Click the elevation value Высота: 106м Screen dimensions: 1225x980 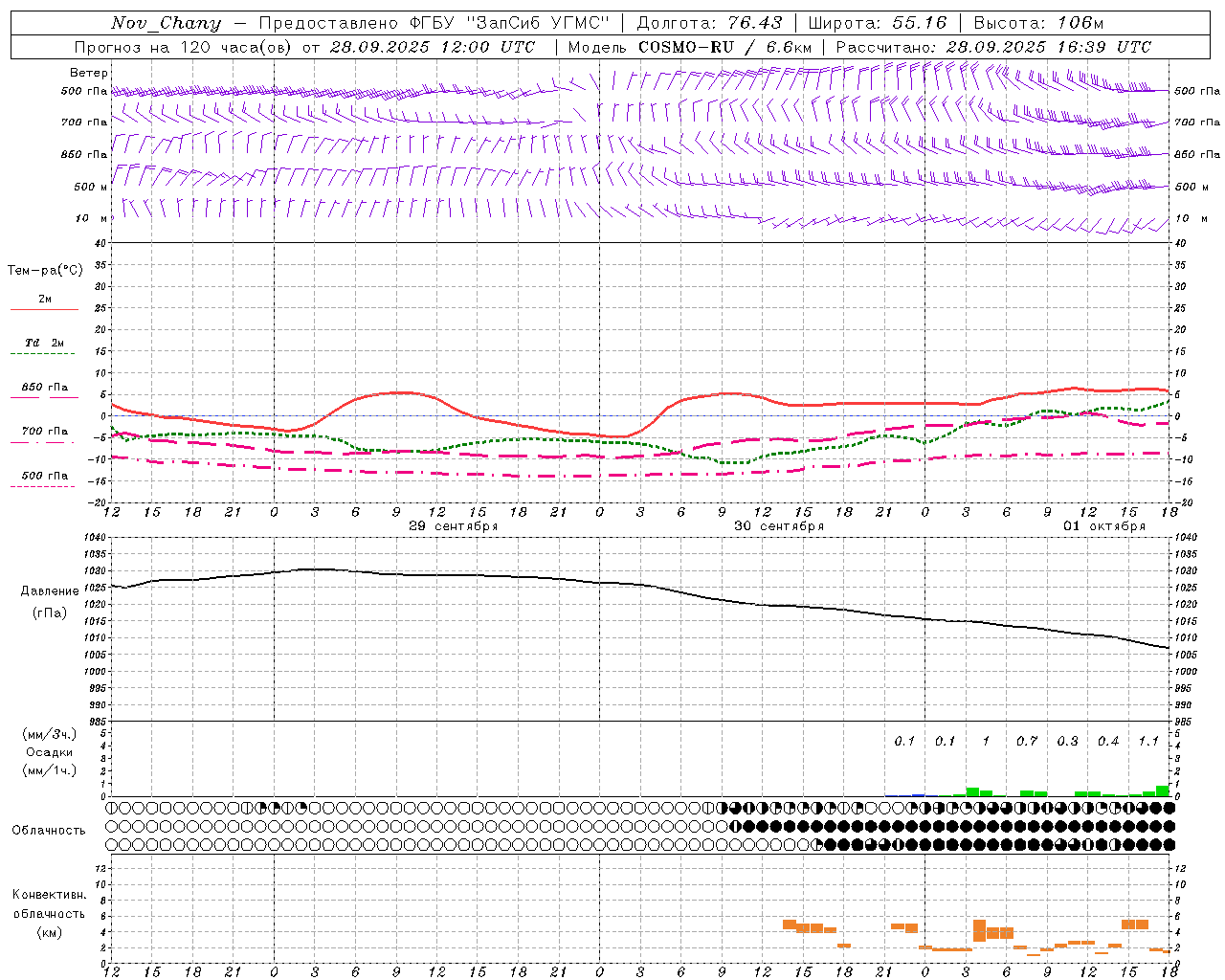point(1038,23)
